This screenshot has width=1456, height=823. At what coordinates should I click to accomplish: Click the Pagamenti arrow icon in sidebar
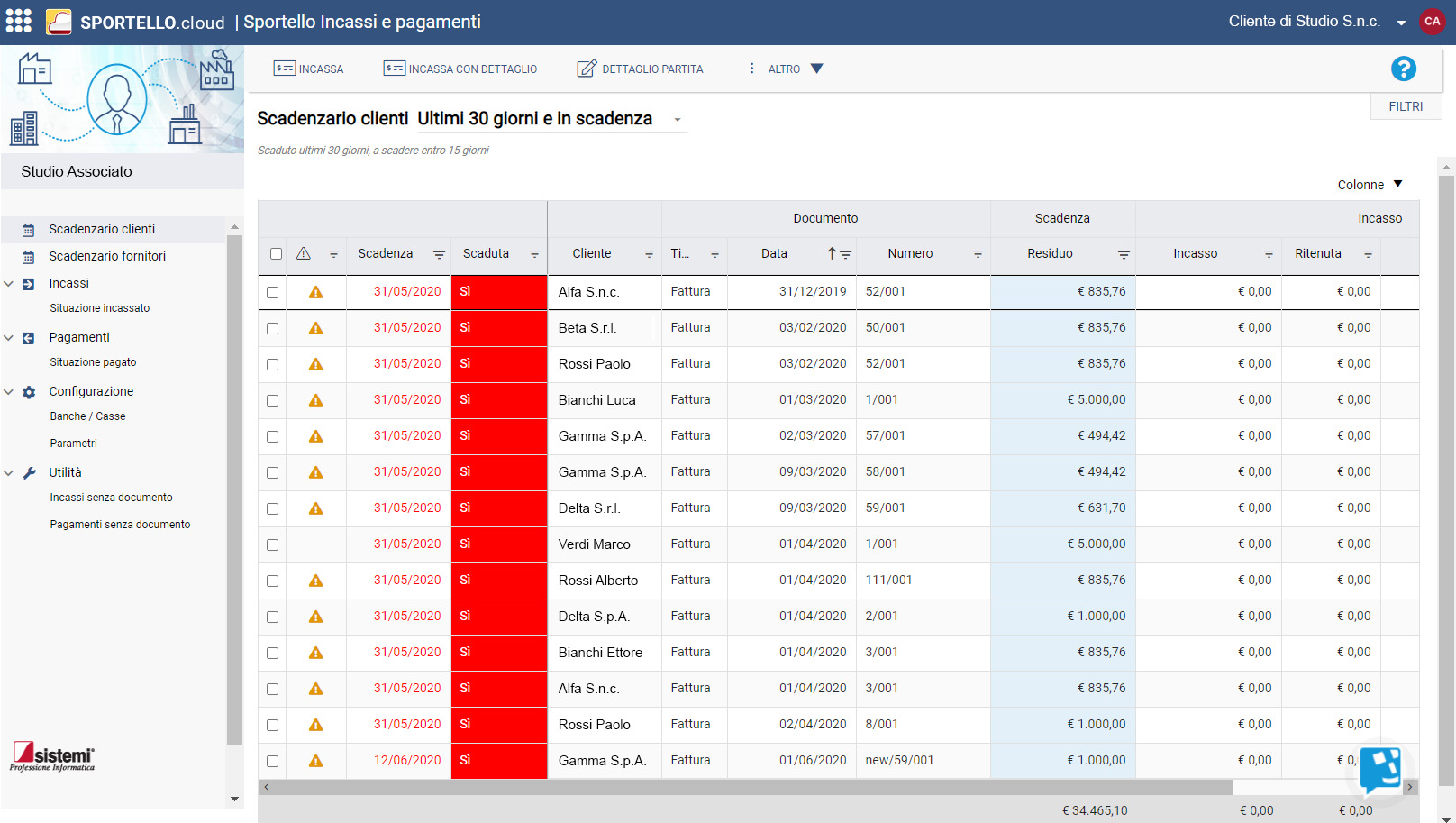(x=29, y=338)
